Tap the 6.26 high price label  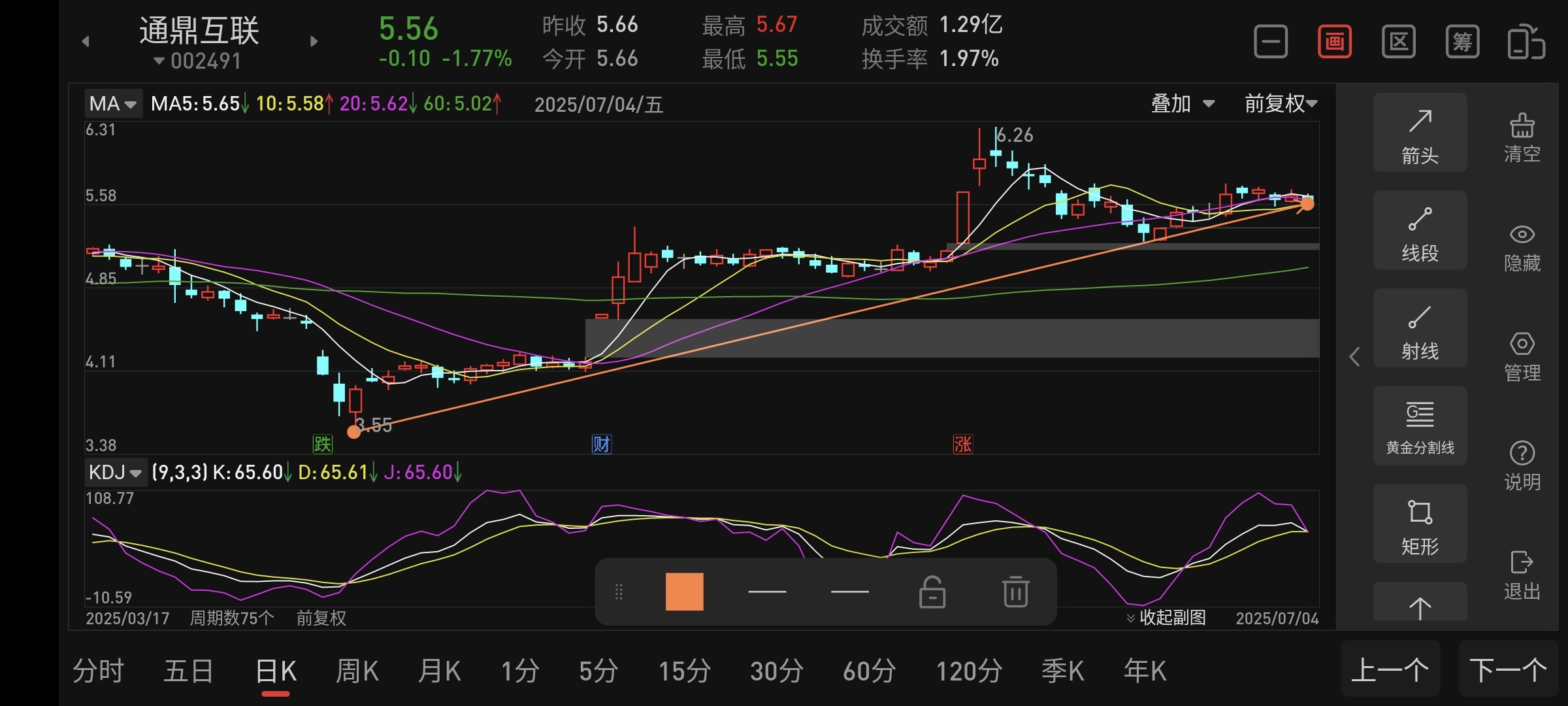[x=1015, y=135]
